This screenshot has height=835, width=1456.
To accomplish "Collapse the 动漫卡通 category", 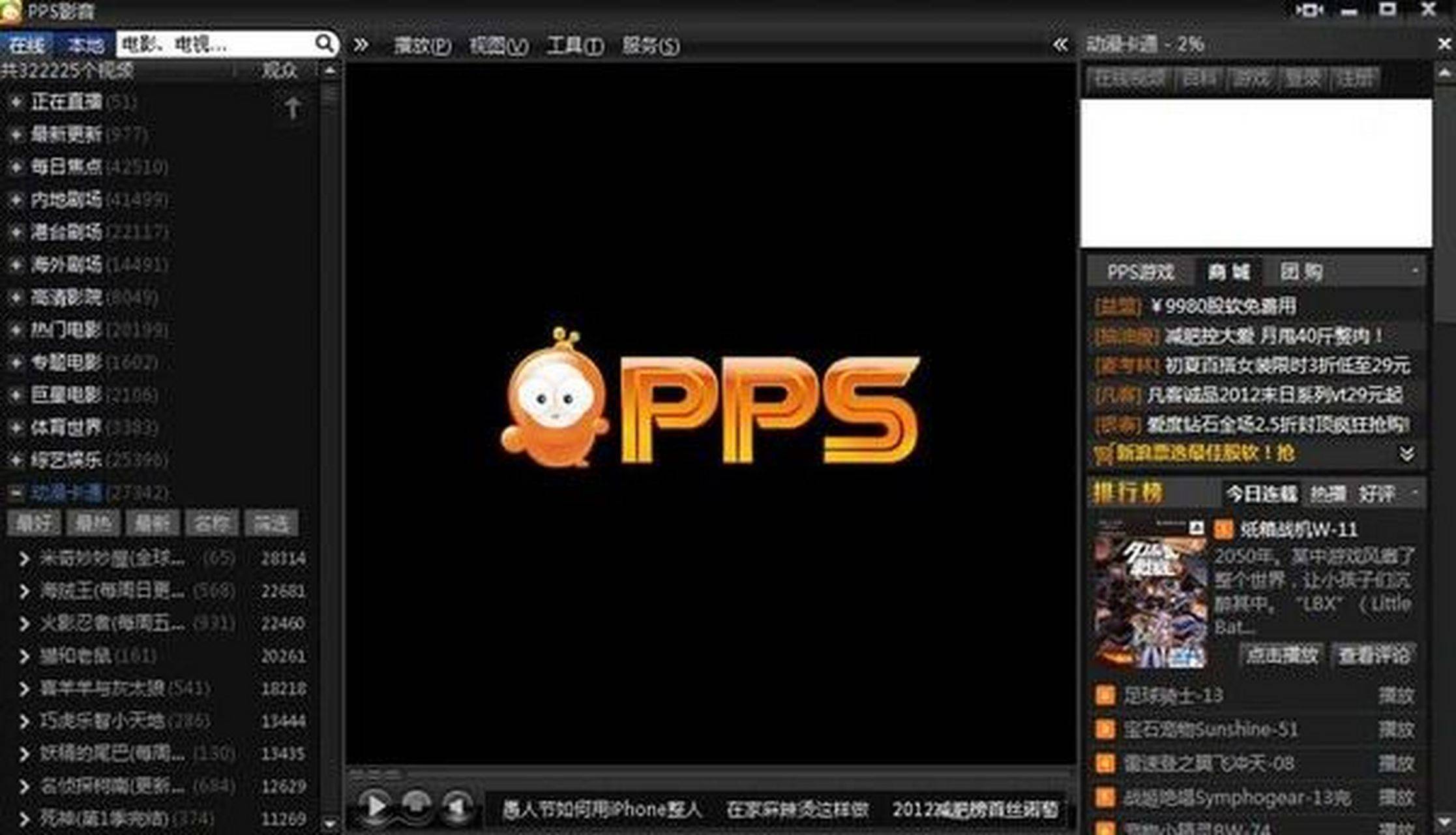I will coord(16,493).
